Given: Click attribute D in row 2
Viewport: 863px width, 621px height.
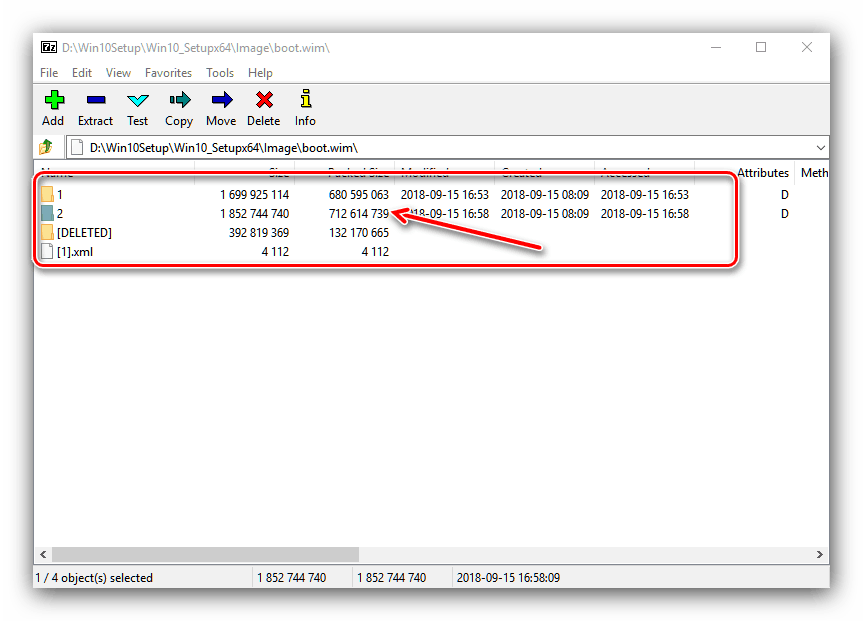Looking at the screenshot, I should pos(784,213).
